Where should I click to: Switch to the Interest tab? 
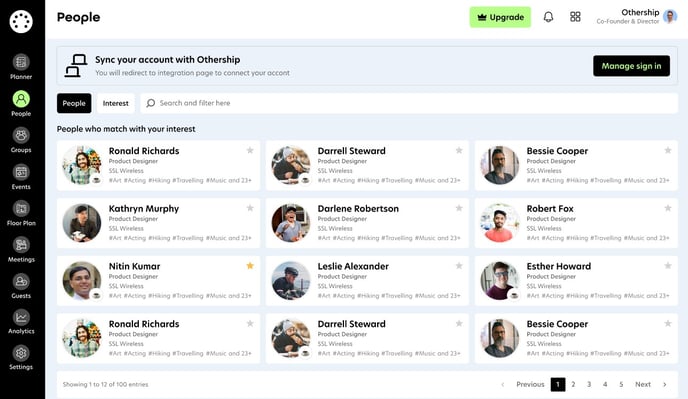coord(115,103)
